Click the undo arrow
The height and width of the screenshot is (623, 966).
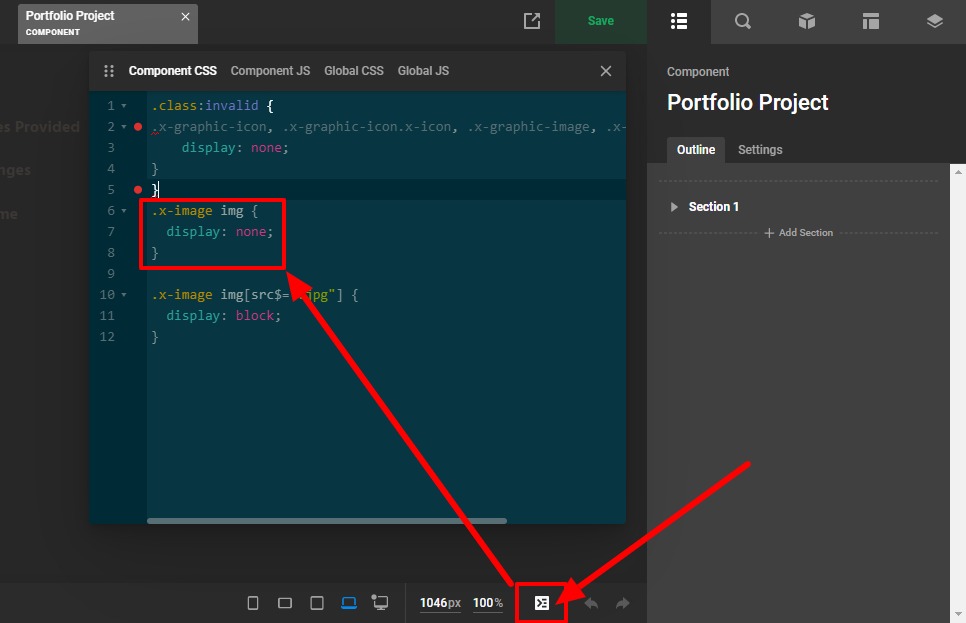(591, 603)
